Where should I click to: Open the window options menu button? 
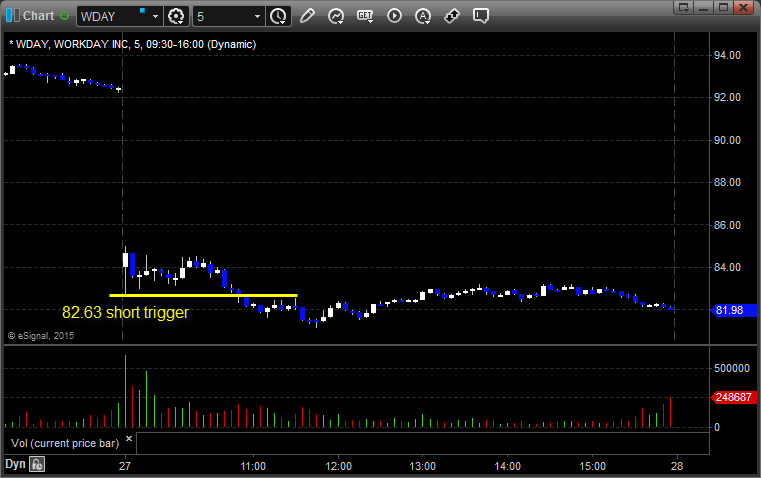tap(684, 7)
